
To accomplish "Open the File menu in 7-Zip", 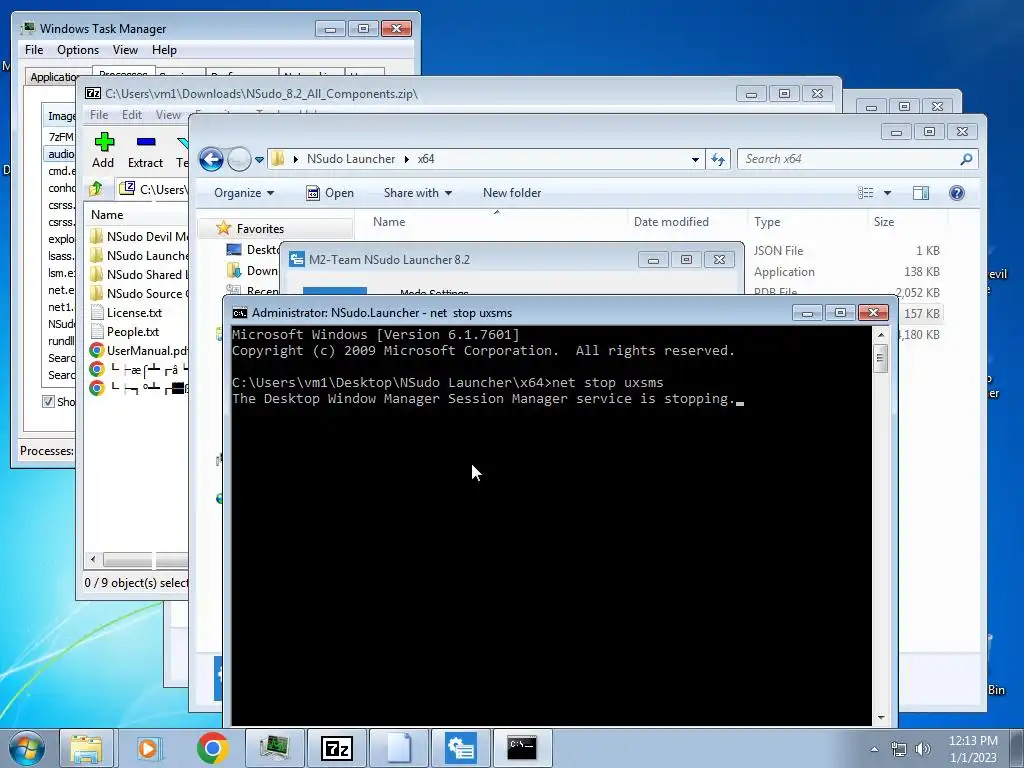I will pos(99,114).
